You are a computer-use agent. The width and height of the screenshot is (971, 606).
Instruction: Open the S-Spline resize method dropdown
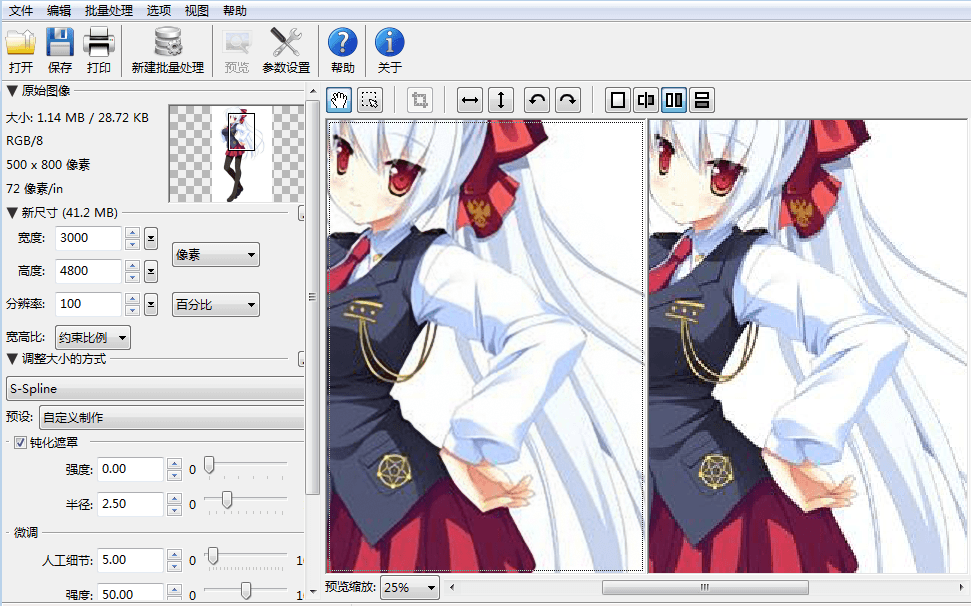pyautogui.click(x=155, y=389)
